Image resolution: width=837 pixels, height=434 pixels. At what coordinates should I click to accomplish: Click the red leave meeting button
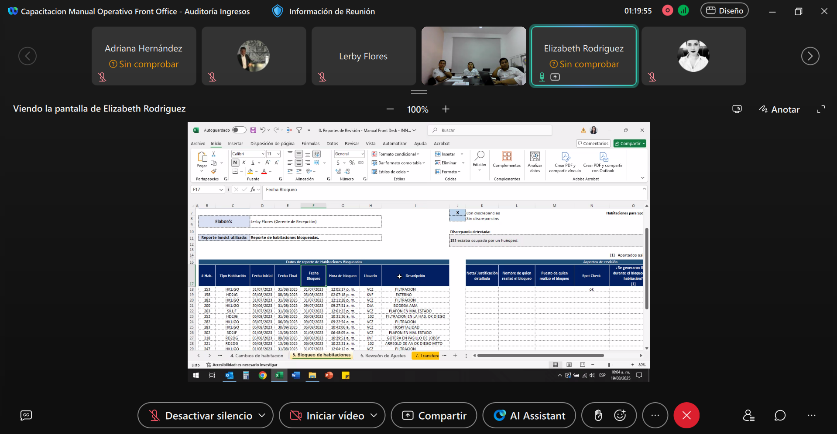[x=686, y=415]
